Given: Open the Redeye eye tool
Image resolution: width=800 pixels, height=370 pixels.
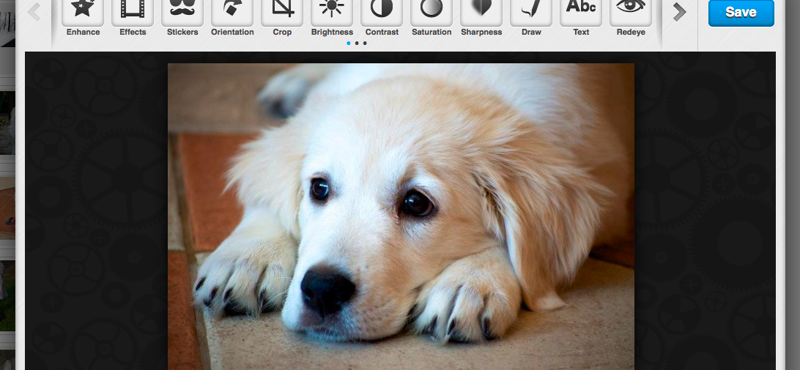Looking at the screenshot, I should click(631, 12).
